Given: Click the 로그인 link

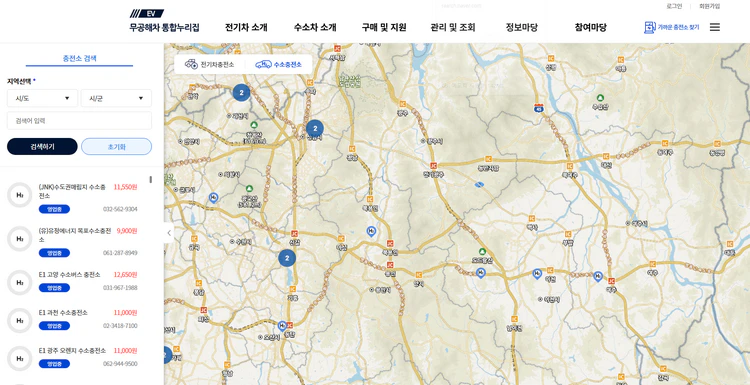Looking at the screenshot, I should pos(674,6).
